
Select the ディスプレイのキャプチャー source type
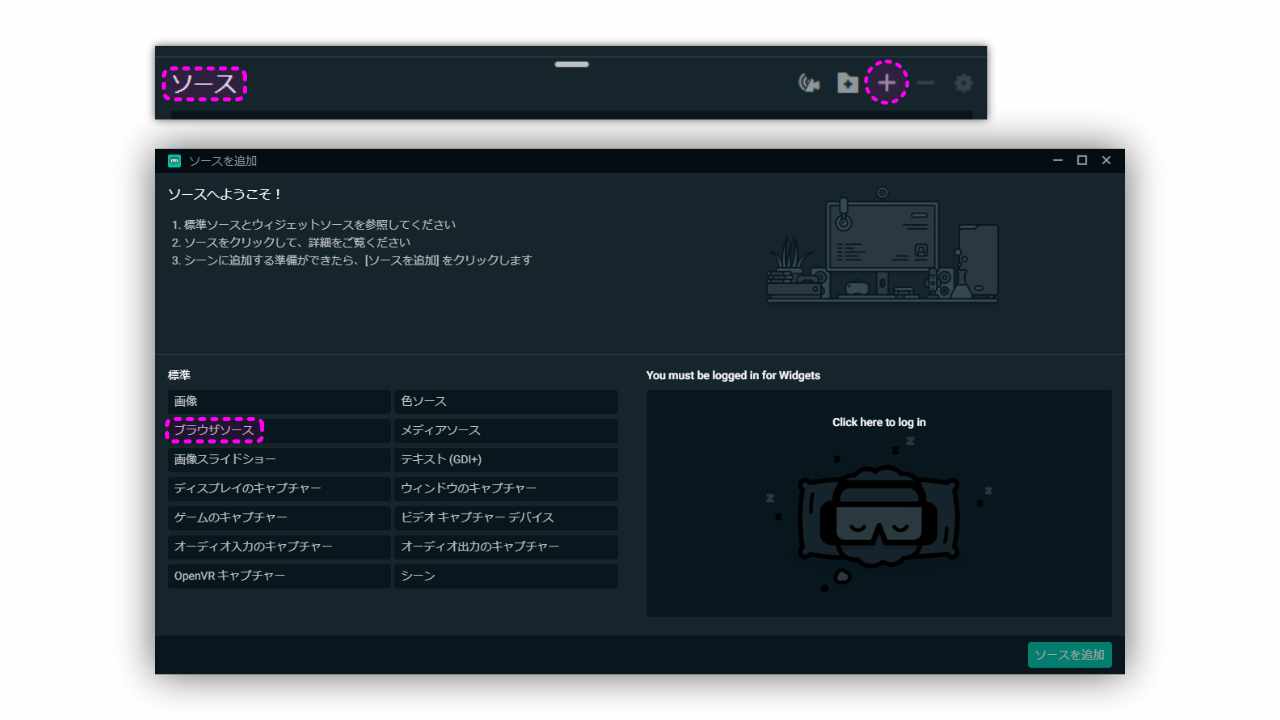(279, 488)
